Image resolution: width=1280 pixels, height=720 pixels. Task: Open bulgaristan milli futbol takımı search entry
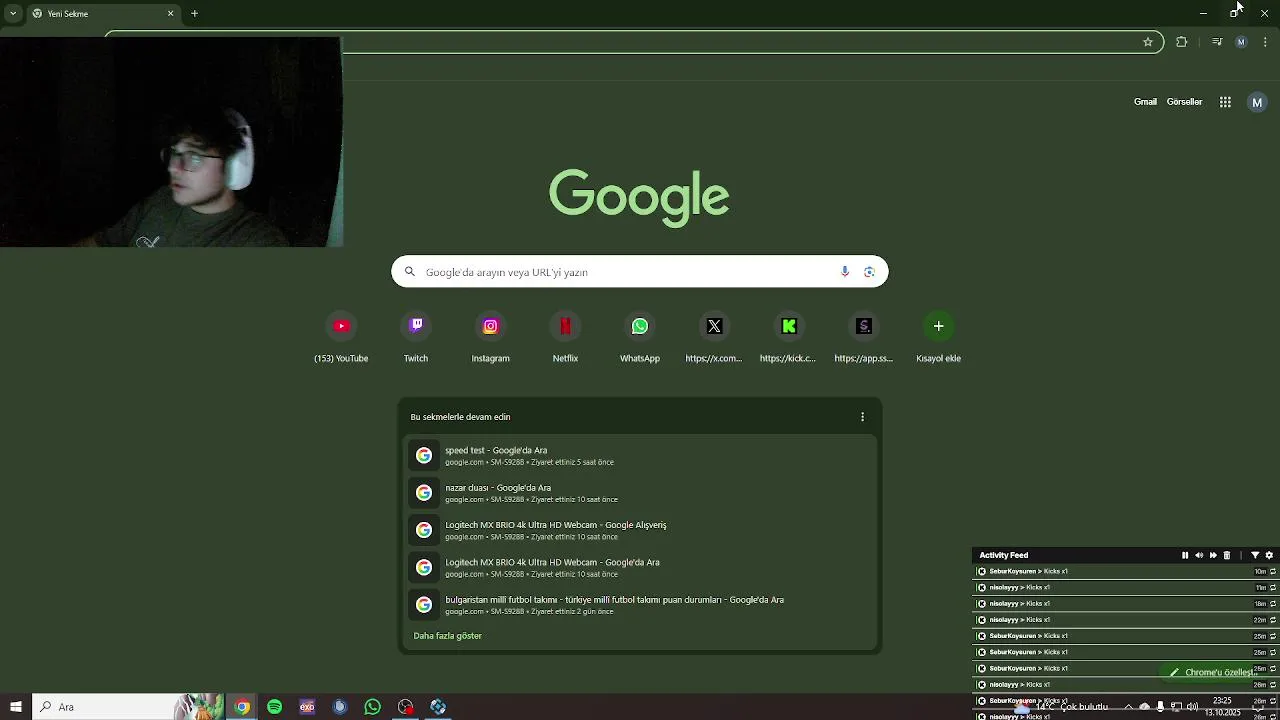[640, 605]
